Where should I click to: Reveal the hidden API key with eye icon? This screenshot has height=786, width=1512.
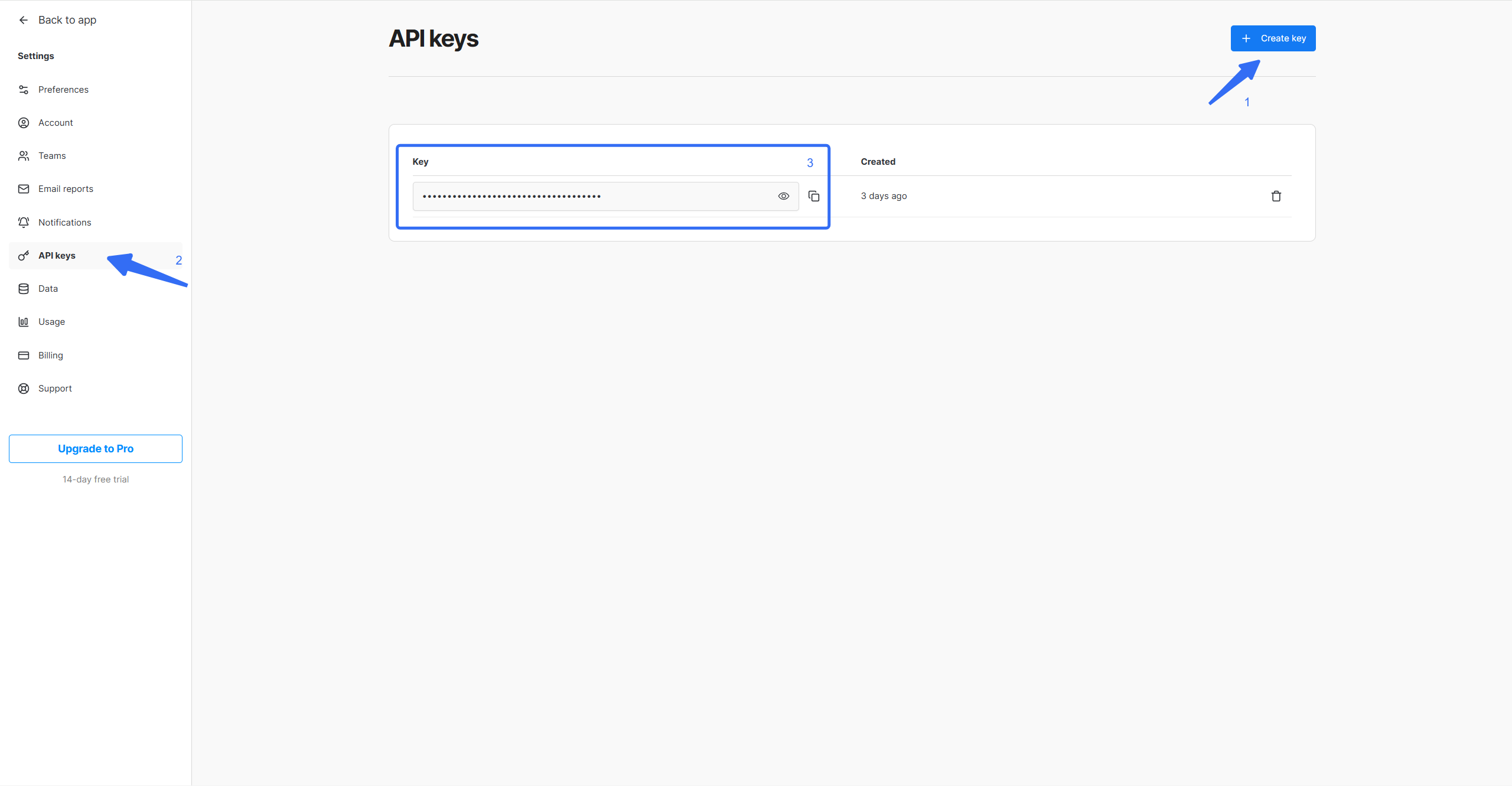(783, 196)
